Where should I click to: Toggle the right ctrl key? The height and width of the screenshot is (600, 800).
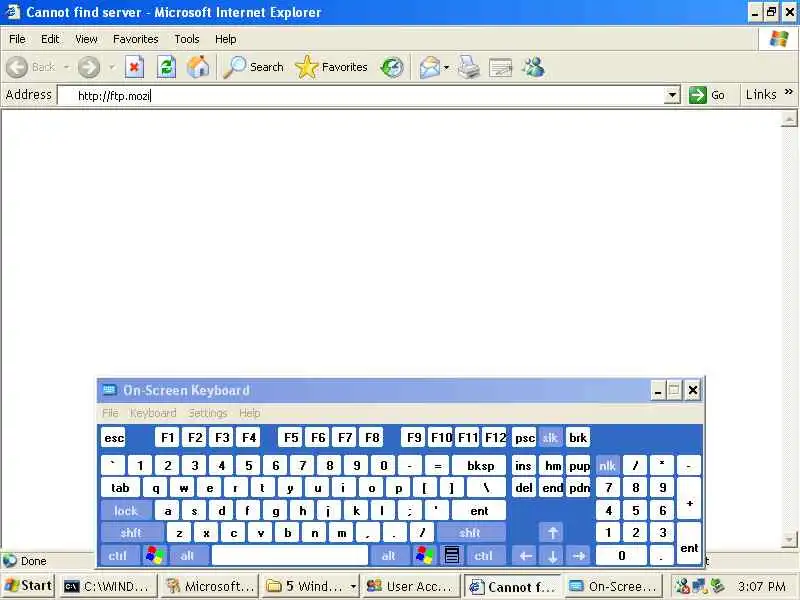pos(484,555)
